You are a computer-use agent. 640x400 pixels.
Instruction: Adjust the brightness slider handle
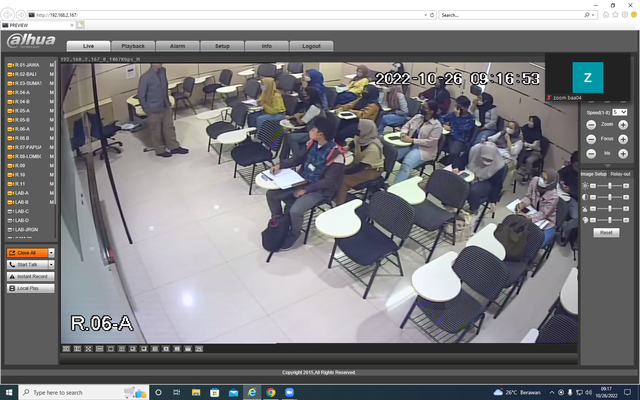(x=610, y=186)
